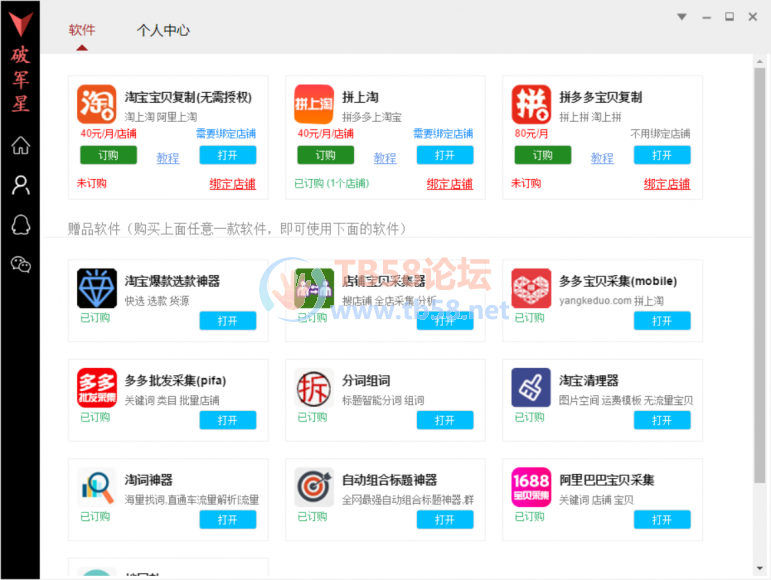The image size is (771, 580).
Task: Click the pink 1688 阿里巴巴宝贝采集 icon
Action: coord(531,487)
